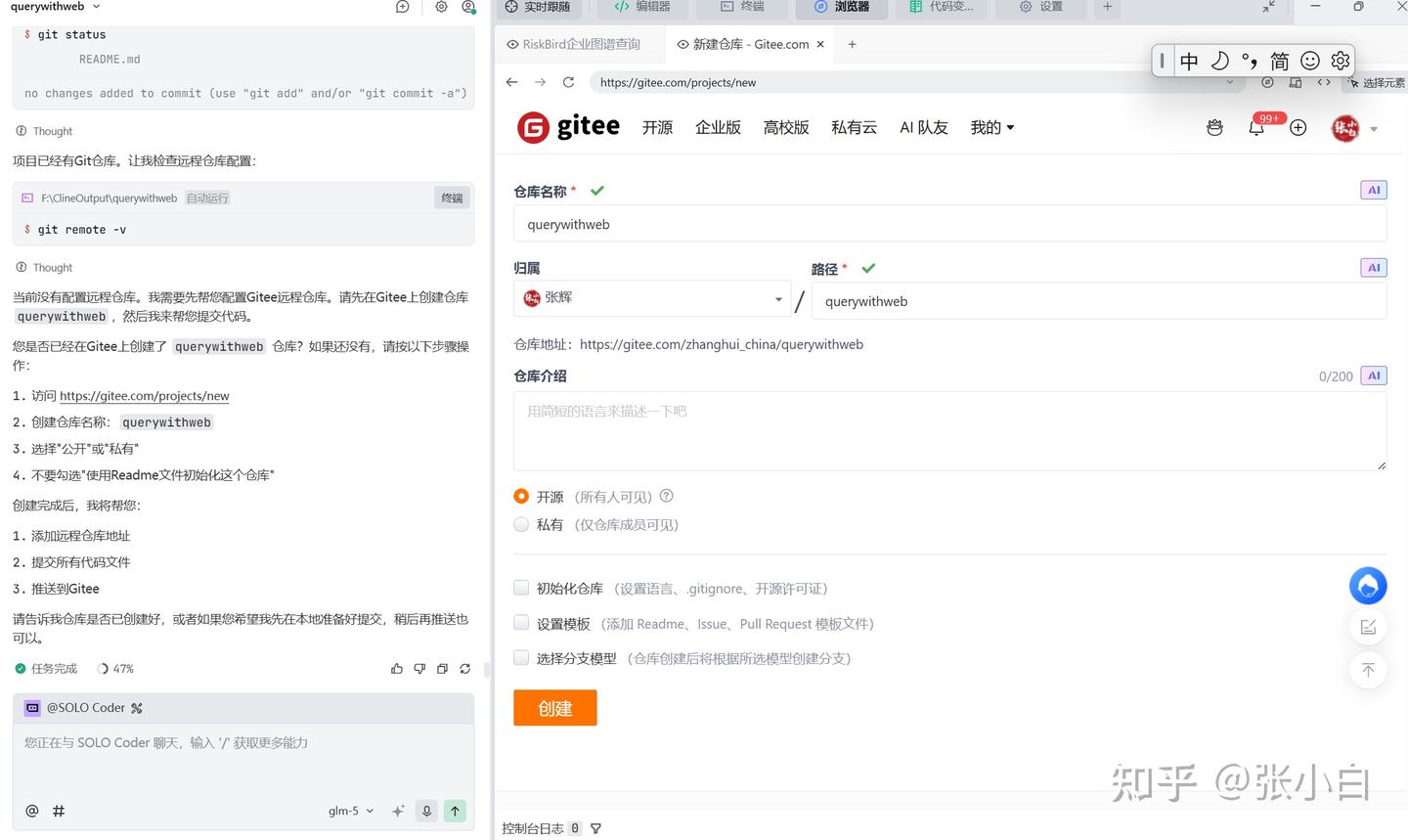Click the 选择元素 button

(x=1377, y=83)
